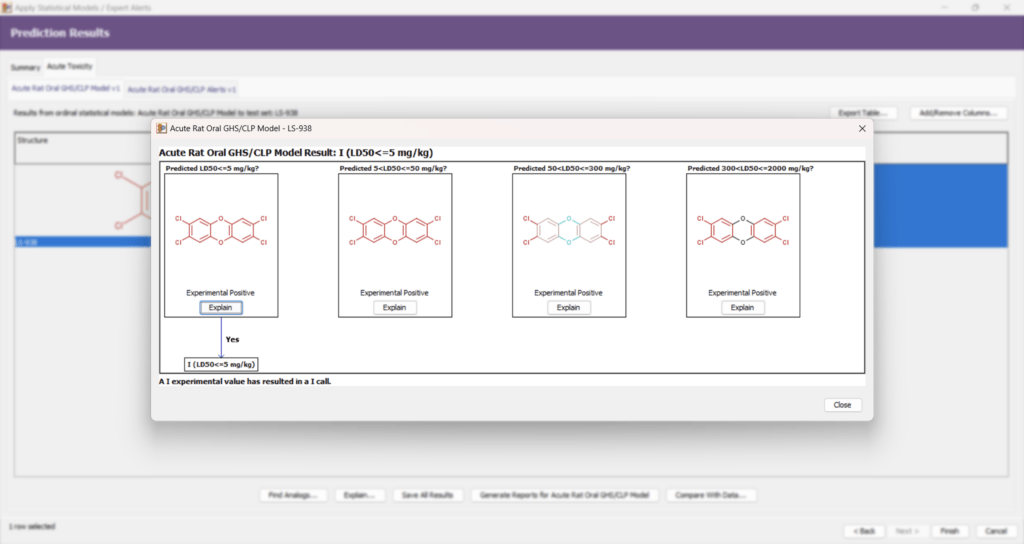This screenshot has height=544, width=1024.
Task: Select structure under Predicted 5<LD50<=50 mg/kg
Action: tap(394, 229)
